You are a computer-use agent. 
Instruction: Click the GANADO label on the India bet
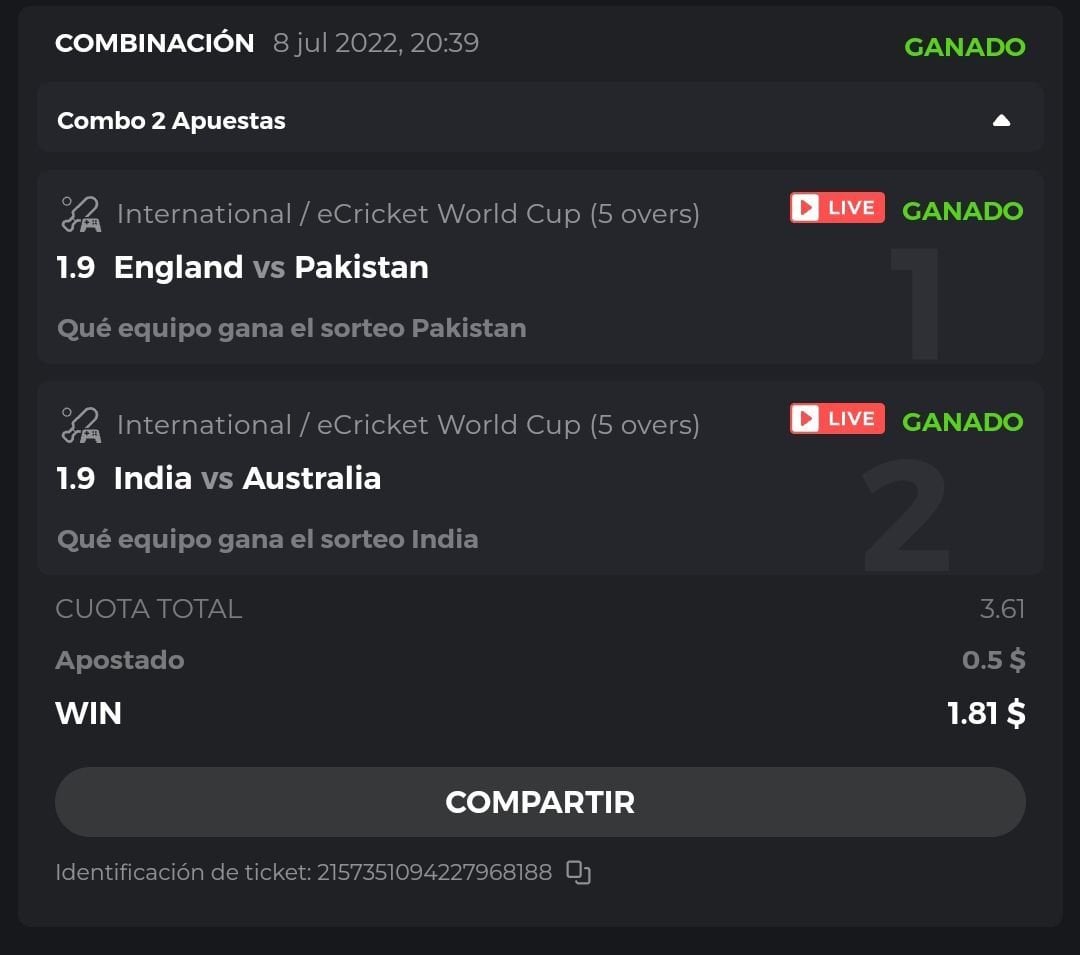coord(962,422)
